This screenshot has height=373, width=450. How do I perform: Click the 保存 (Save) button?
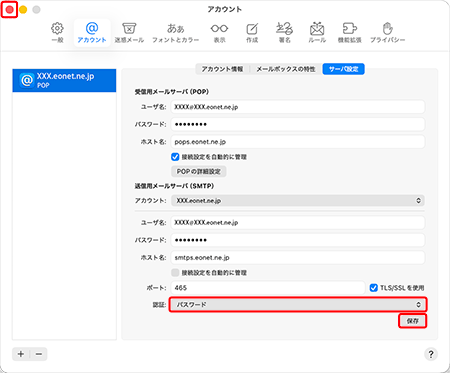pyautogui.click(x=413, y=321)
